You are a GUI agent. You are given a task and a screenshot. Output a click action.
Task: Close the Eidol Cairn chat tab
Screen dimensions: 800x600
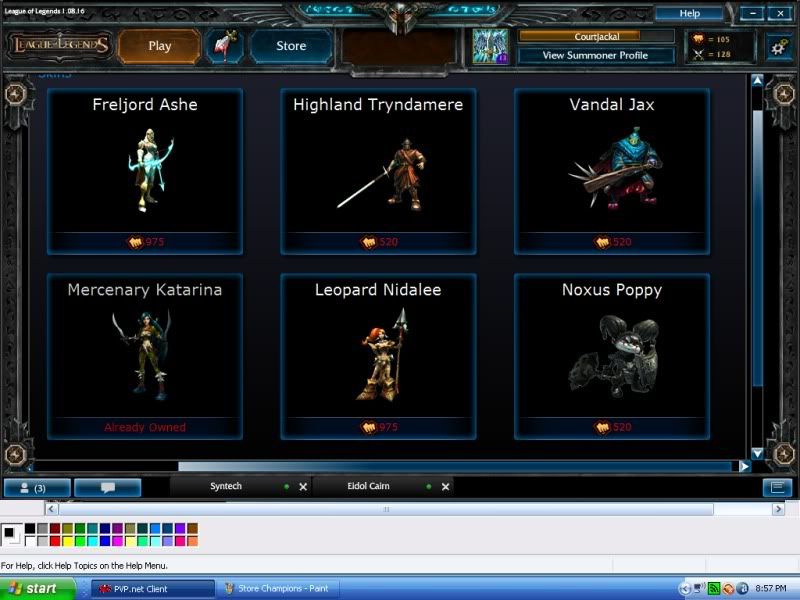tap(445, 487)
